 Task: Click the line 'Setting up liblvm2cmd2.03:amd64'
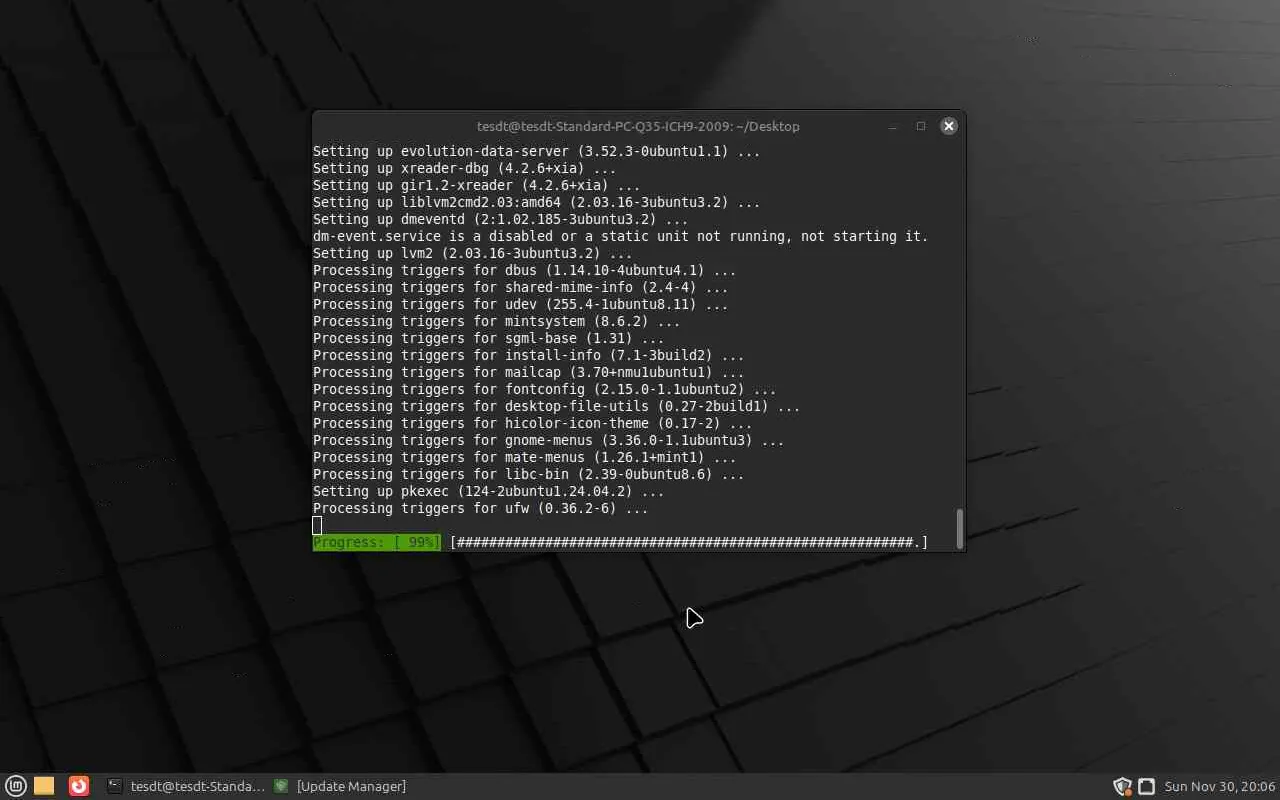(x=536, y=202)
